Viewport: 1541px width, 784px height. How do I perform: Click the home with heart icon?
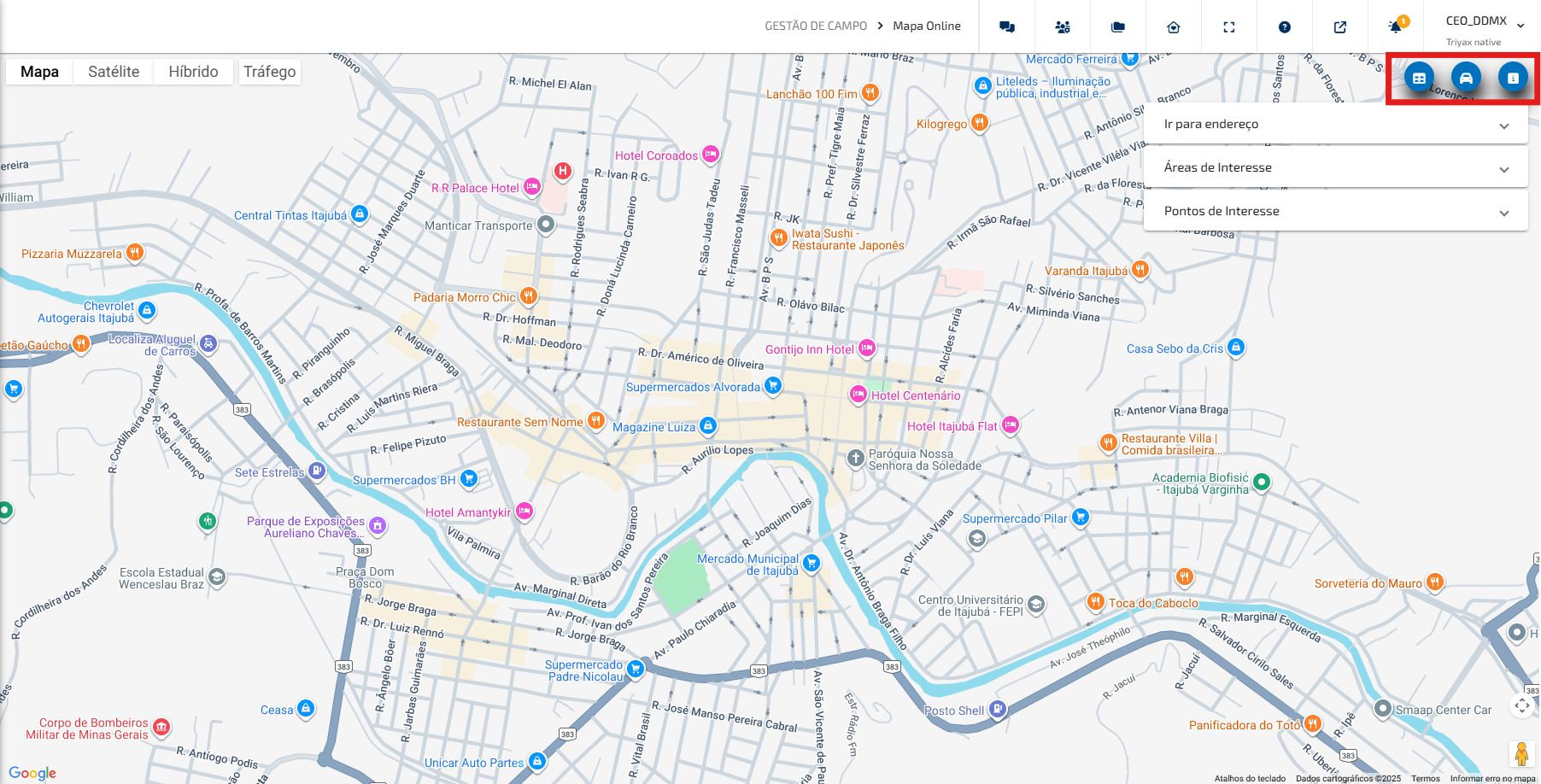click(1174, 27)
